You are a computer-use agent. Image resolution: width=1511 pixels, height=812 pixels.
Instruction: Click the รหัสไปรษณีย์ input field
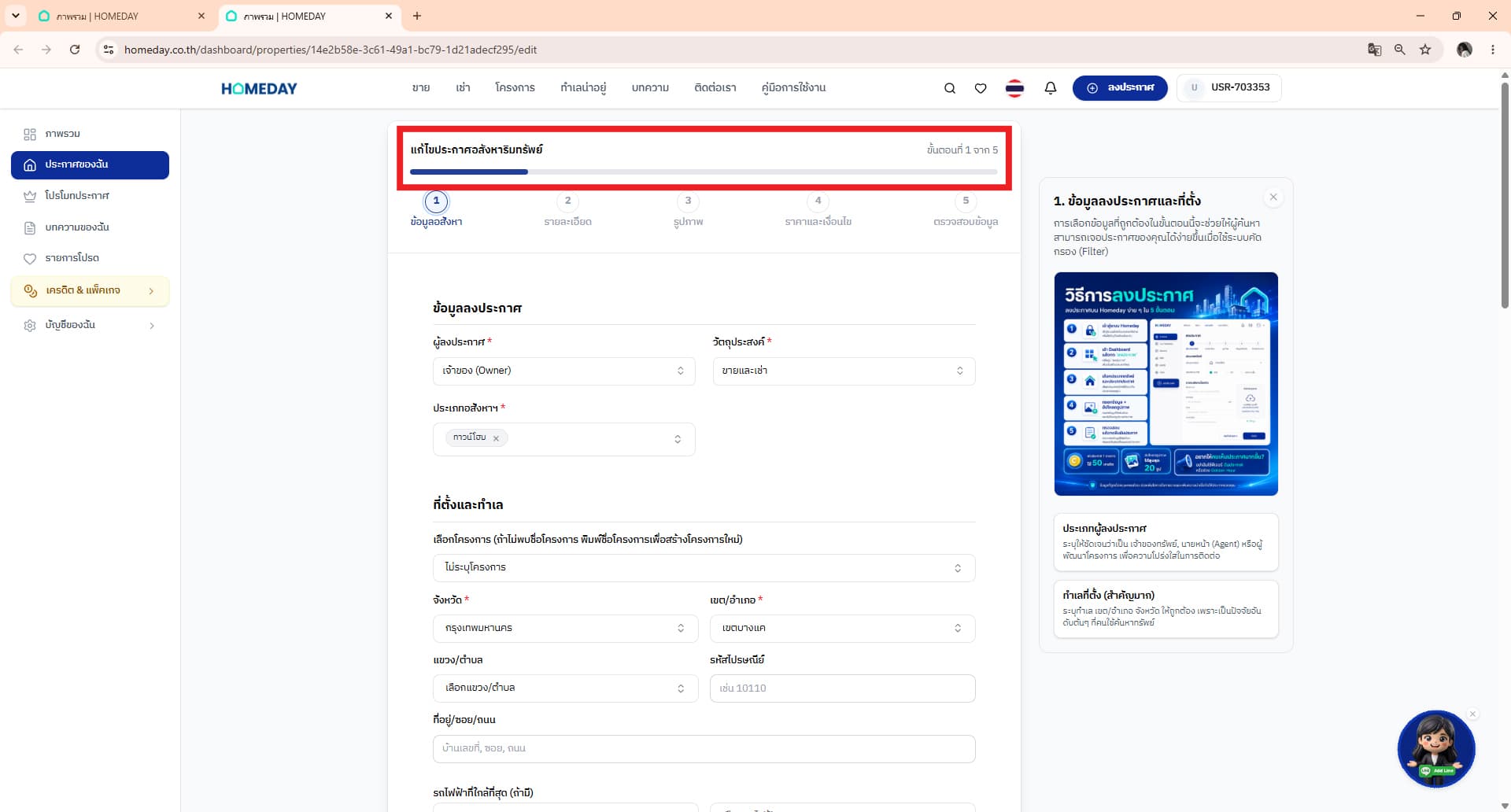click(842, 688)
